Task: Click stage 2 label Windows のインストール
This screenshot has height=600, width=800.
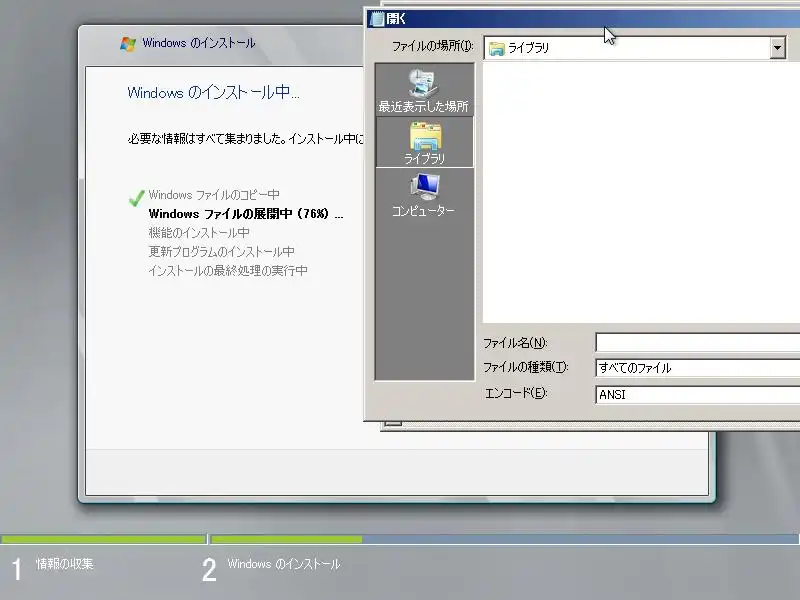Action: [284, 564]
